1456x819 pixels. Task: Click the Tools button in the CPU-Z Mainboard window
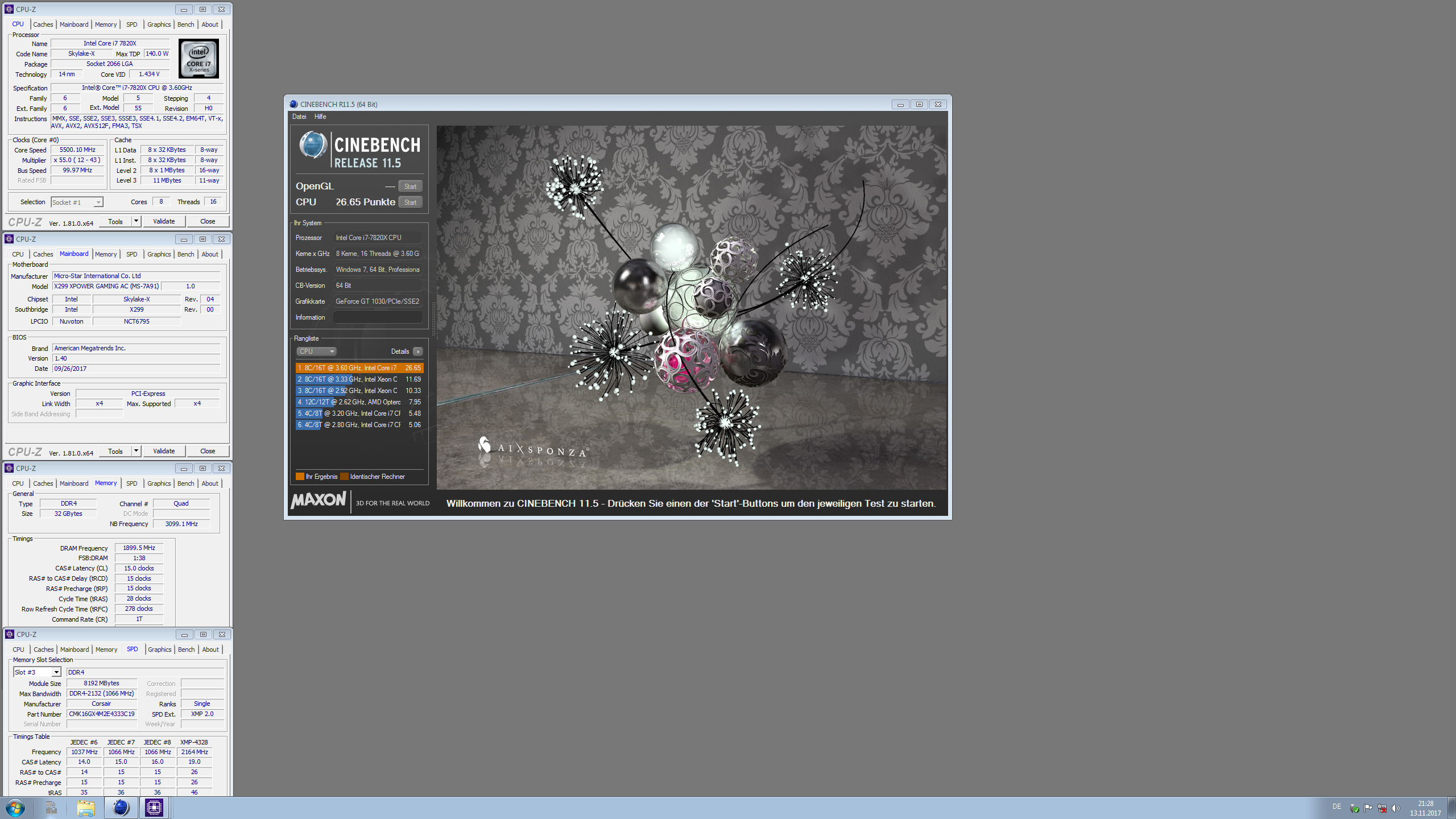115,451
